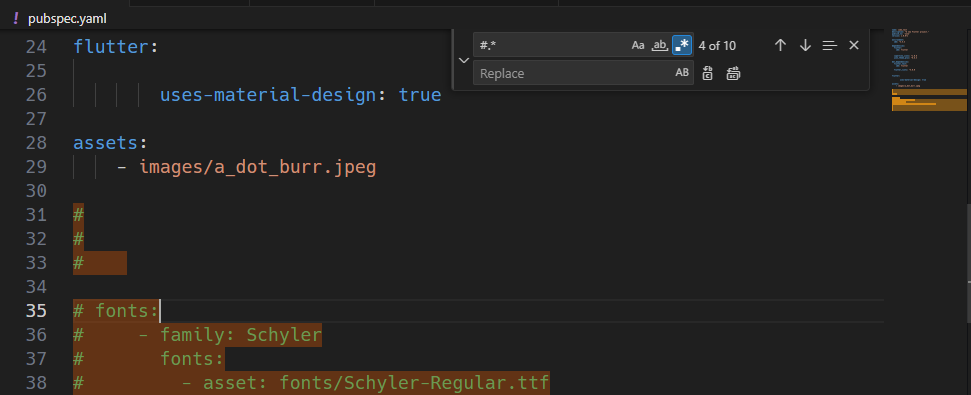
Task: Click the '4 of 10' match counter
Action: pos(717,45)
